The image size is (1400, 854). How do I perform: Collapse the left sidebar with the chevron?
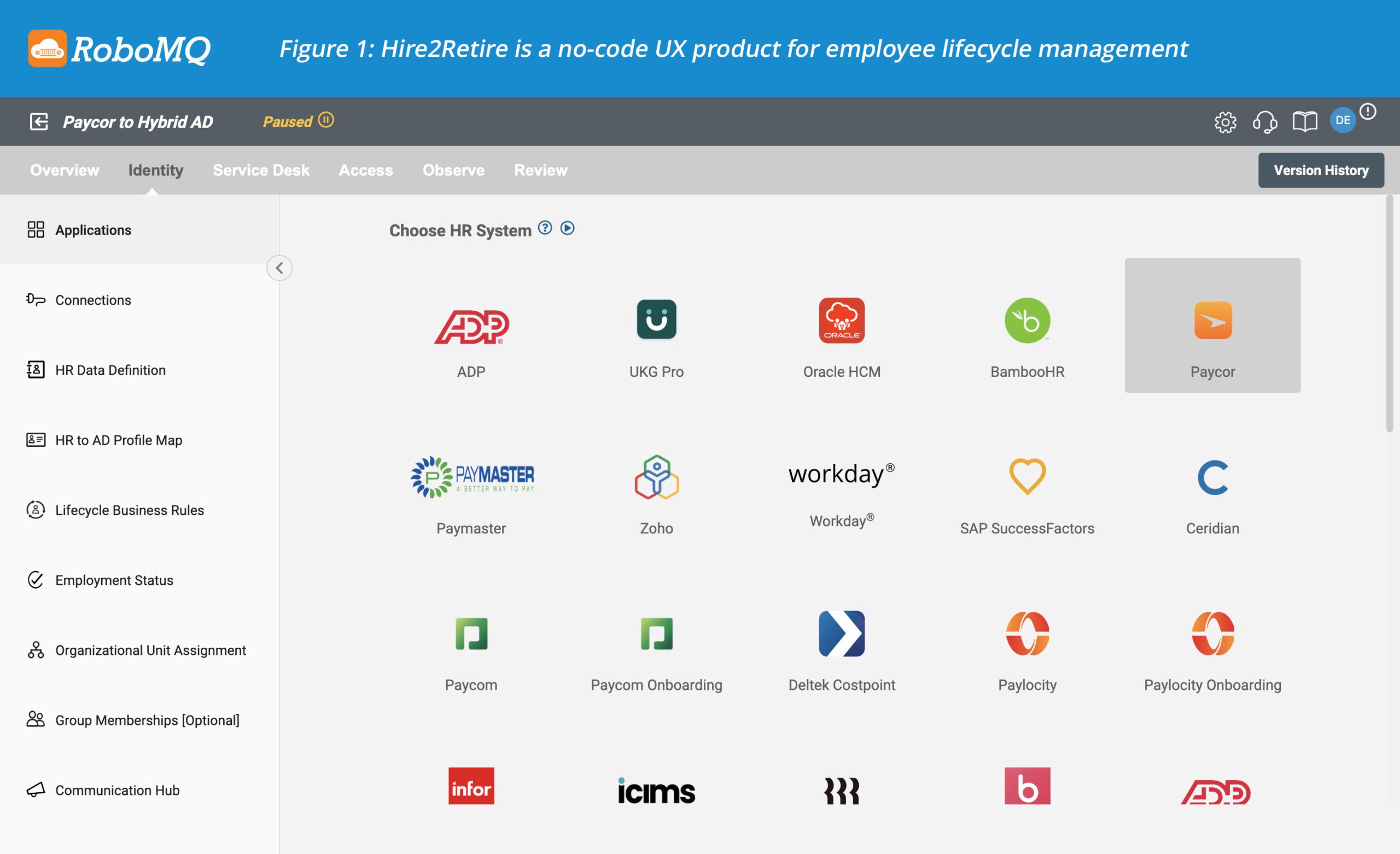(x=279, y=268)
